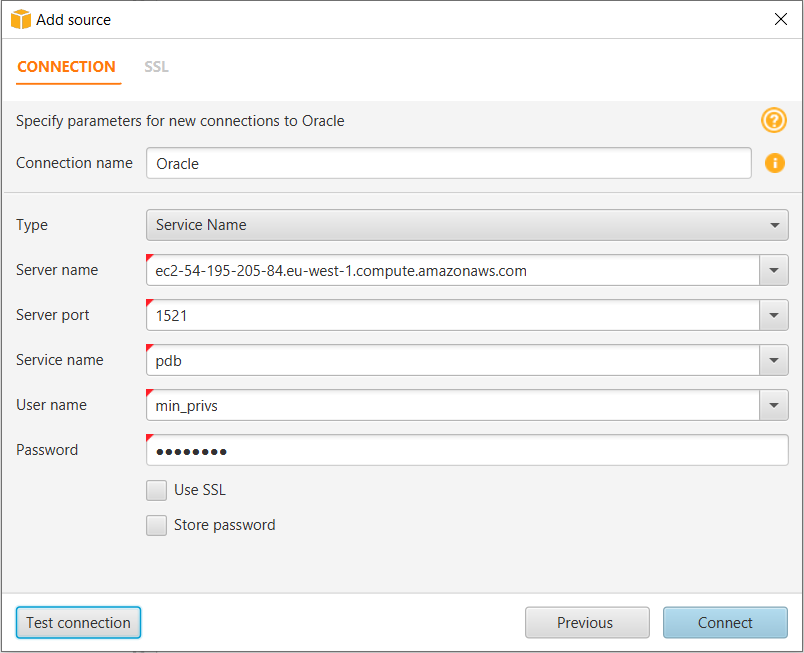Viewport: 804px width, 653px height.
Task: Click the Test connection button
Action: click(78, 622)
